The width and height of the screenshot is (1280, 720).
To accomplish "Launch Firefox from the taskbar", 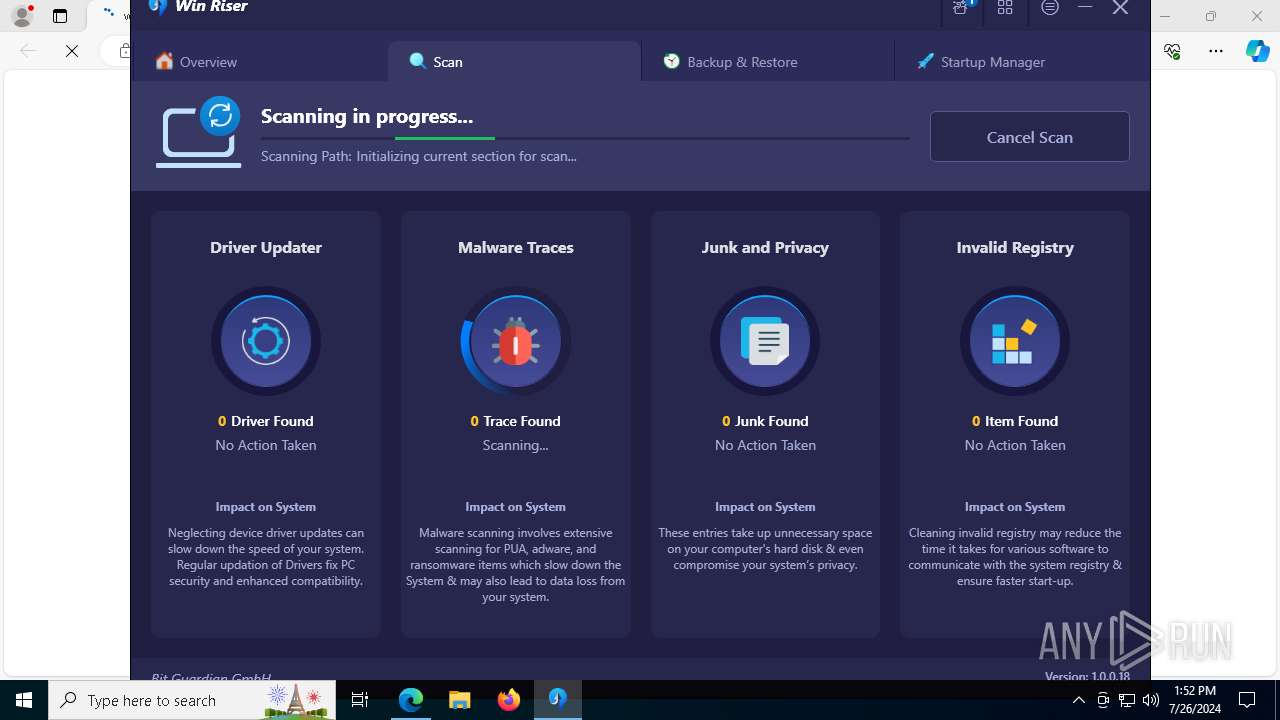I will (509, 700).
